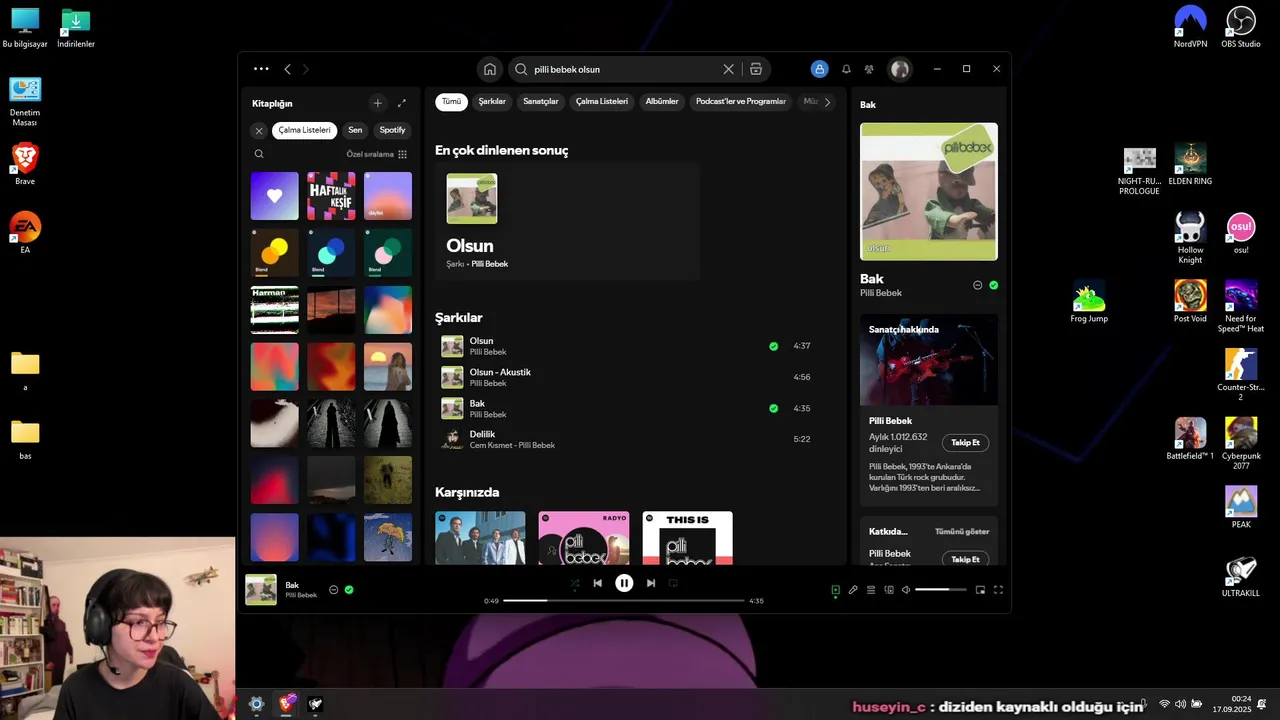
Task: Skip to previous track
Action: point(597,583)
